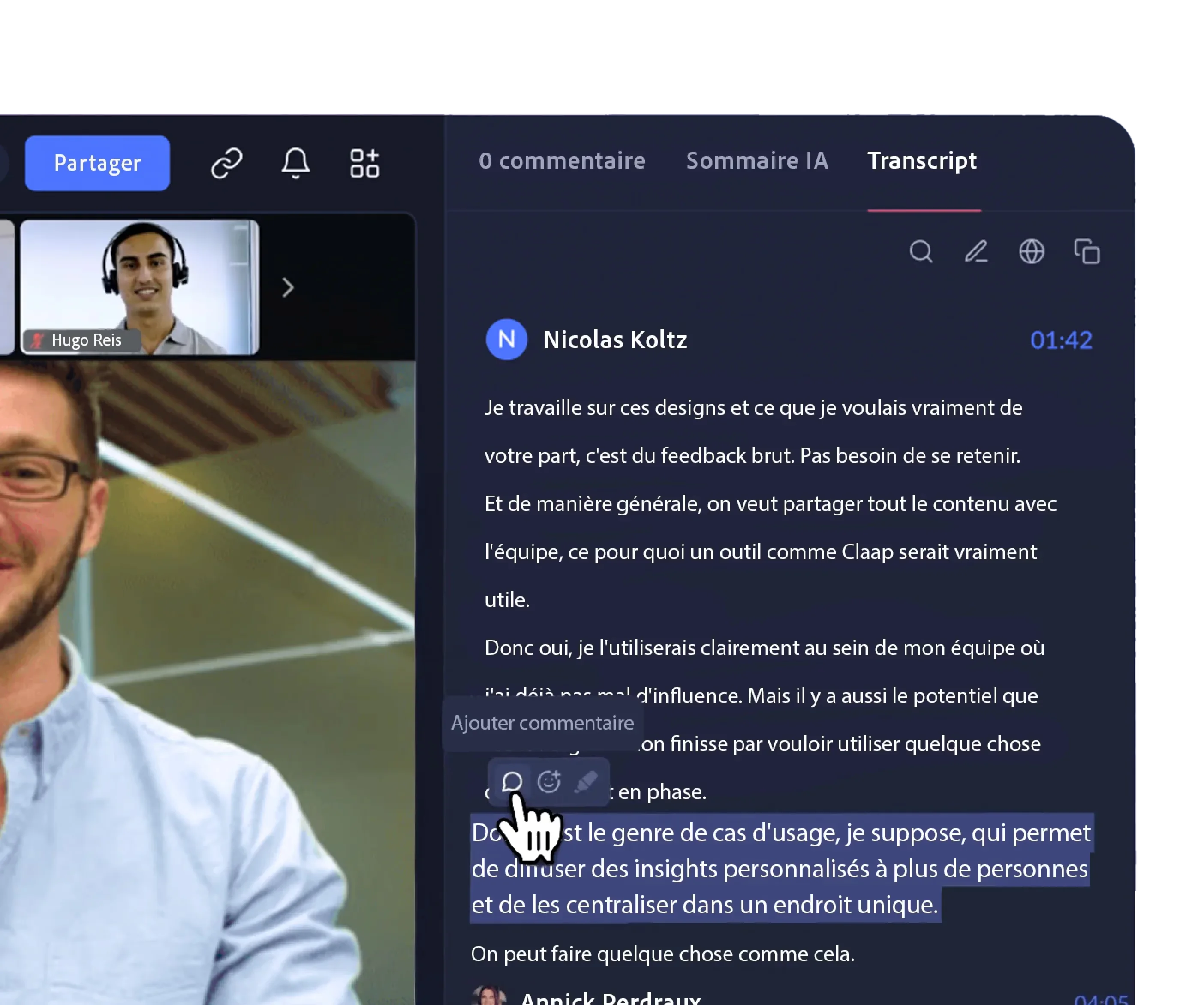Click Nicolas Koltz avatar N
The image size is (1204, 1005).
tap(506, 340)
